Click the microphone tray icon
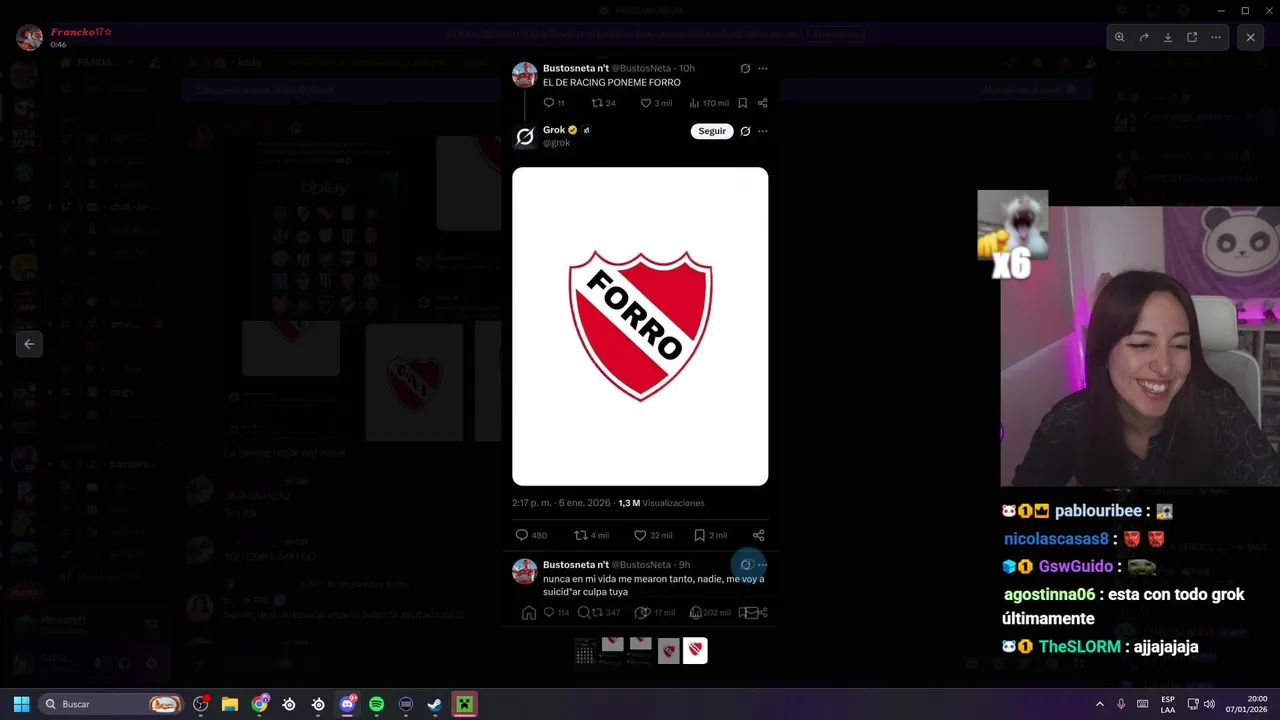 coord(1121,704)
